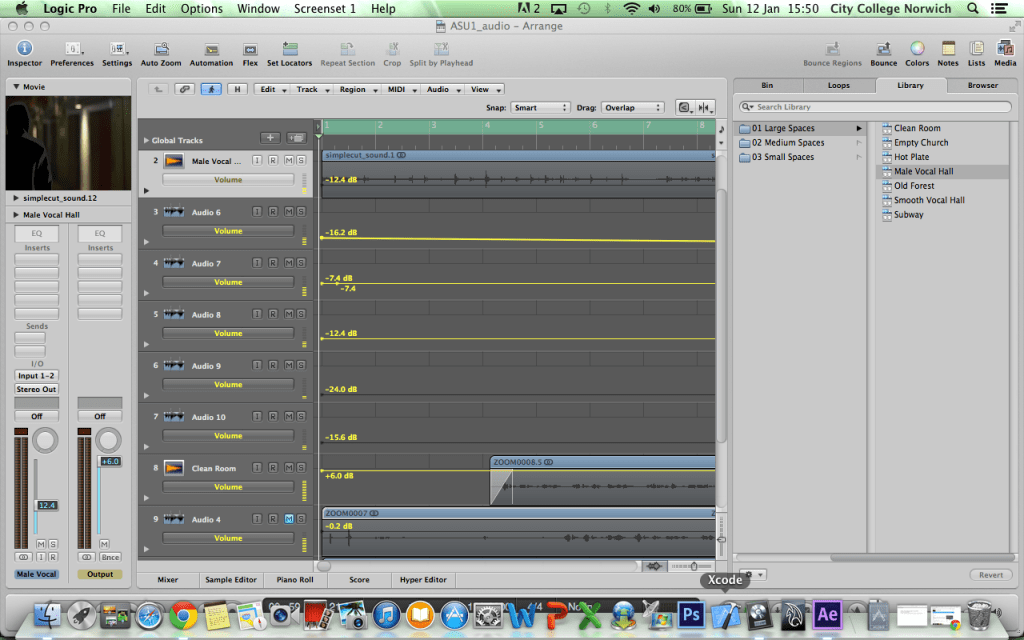Click the Revert button

click(990, 574)
